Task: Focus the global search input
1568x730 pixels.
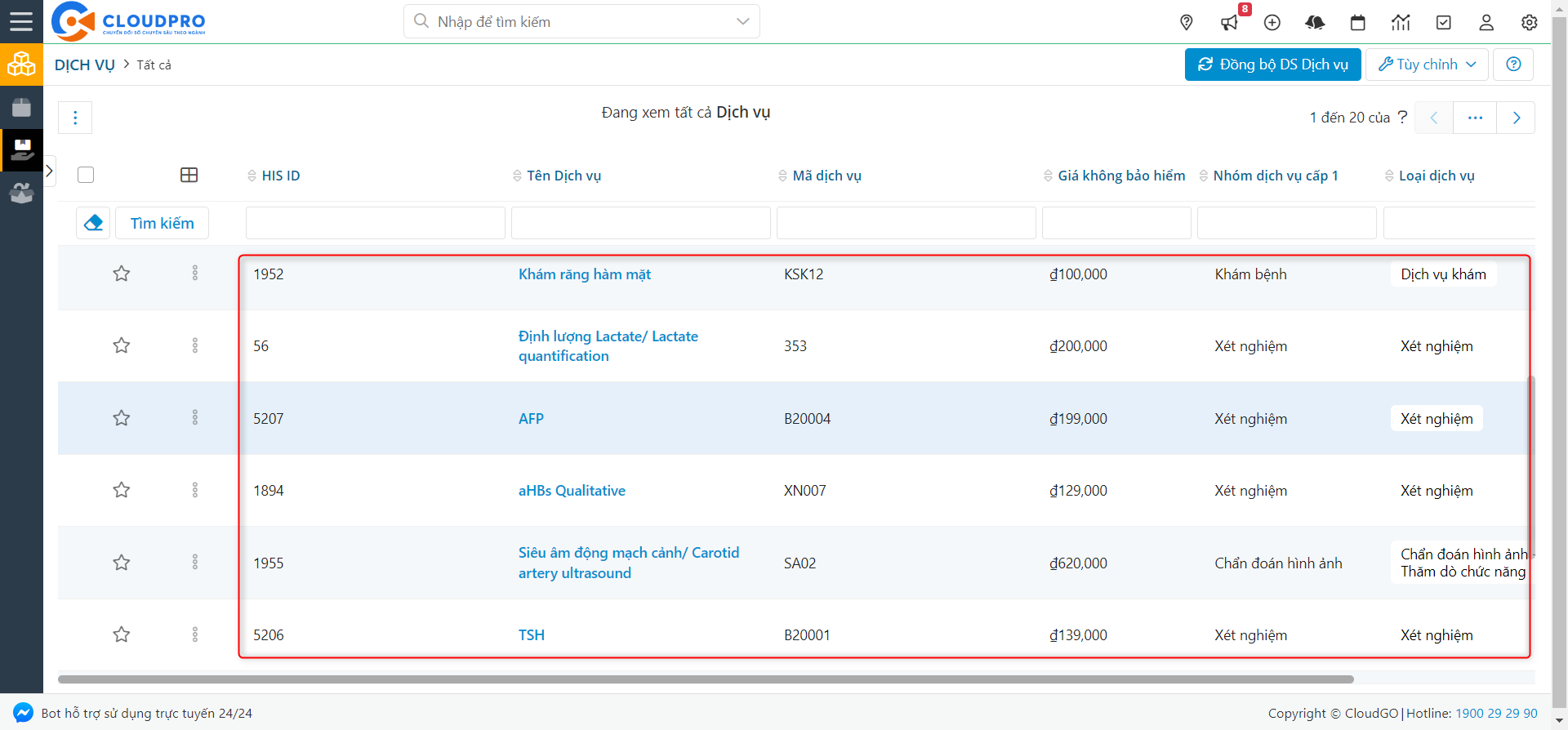Action: click(581, 21)
